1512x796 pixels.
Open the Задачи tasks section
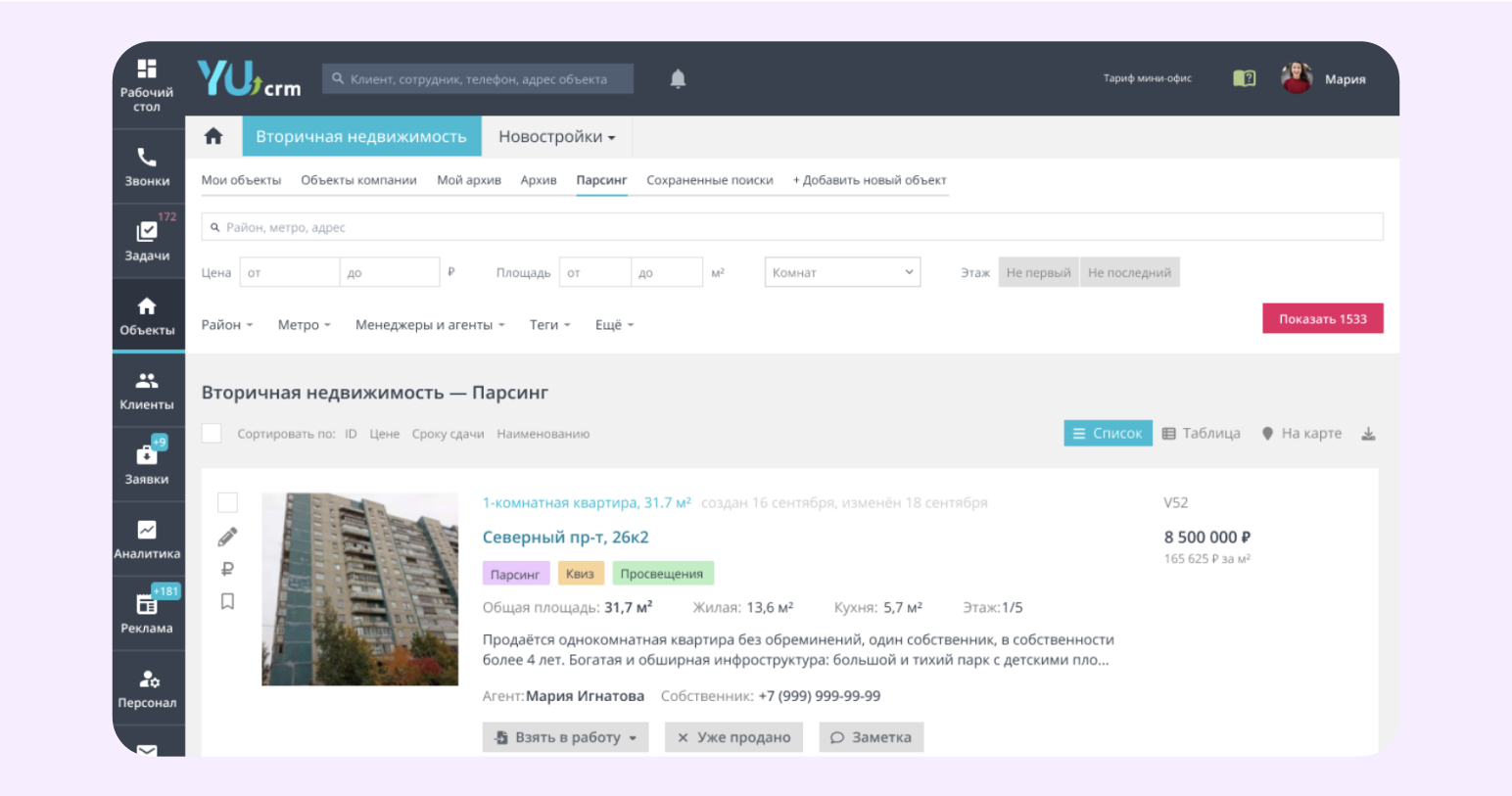click(147, 241)
